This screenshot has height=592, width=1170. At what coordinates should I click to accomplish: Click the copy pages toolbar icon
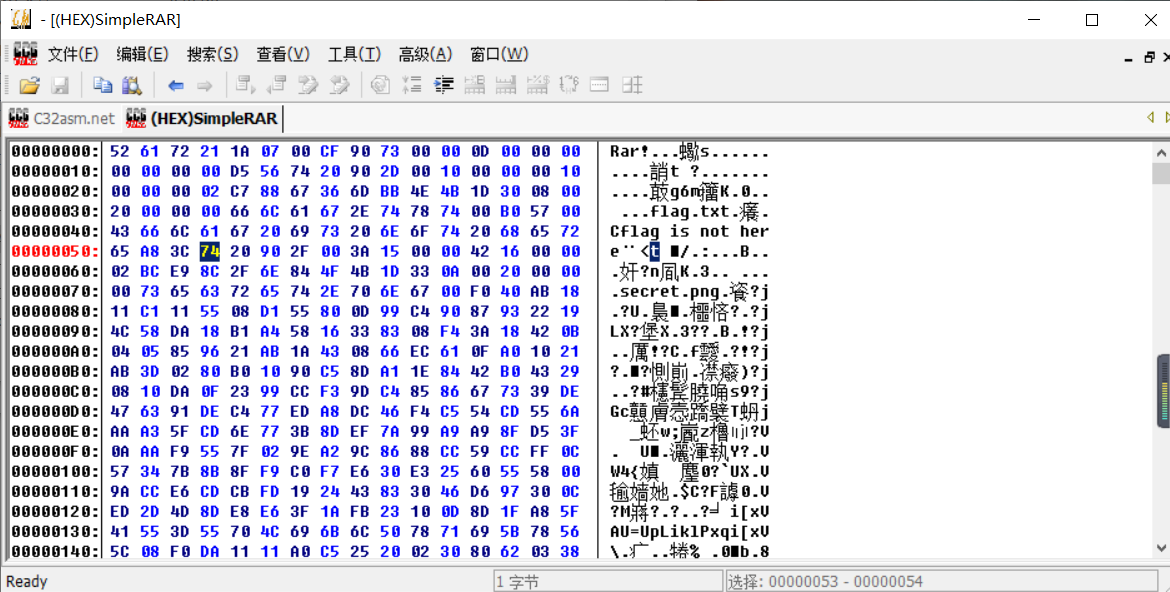tap(102, 85)
